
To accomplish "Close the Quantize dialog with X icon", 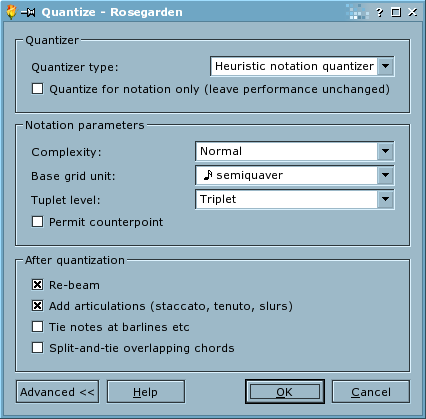I will point(413,12).
